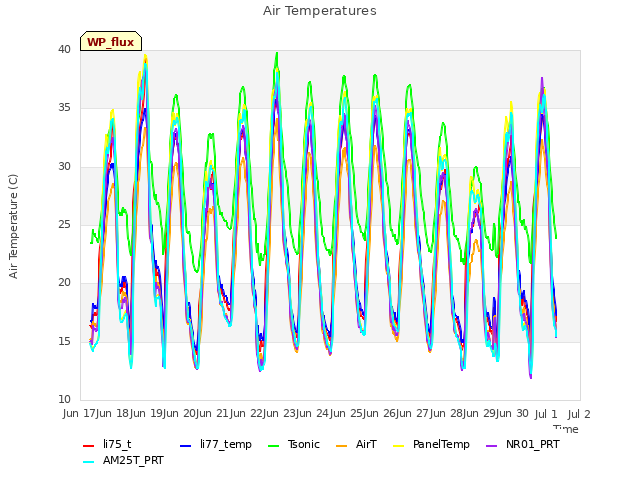Screen dimensions: 640x480
Task: Click the 40 y-axis tick label
Action: coord(64,49)
